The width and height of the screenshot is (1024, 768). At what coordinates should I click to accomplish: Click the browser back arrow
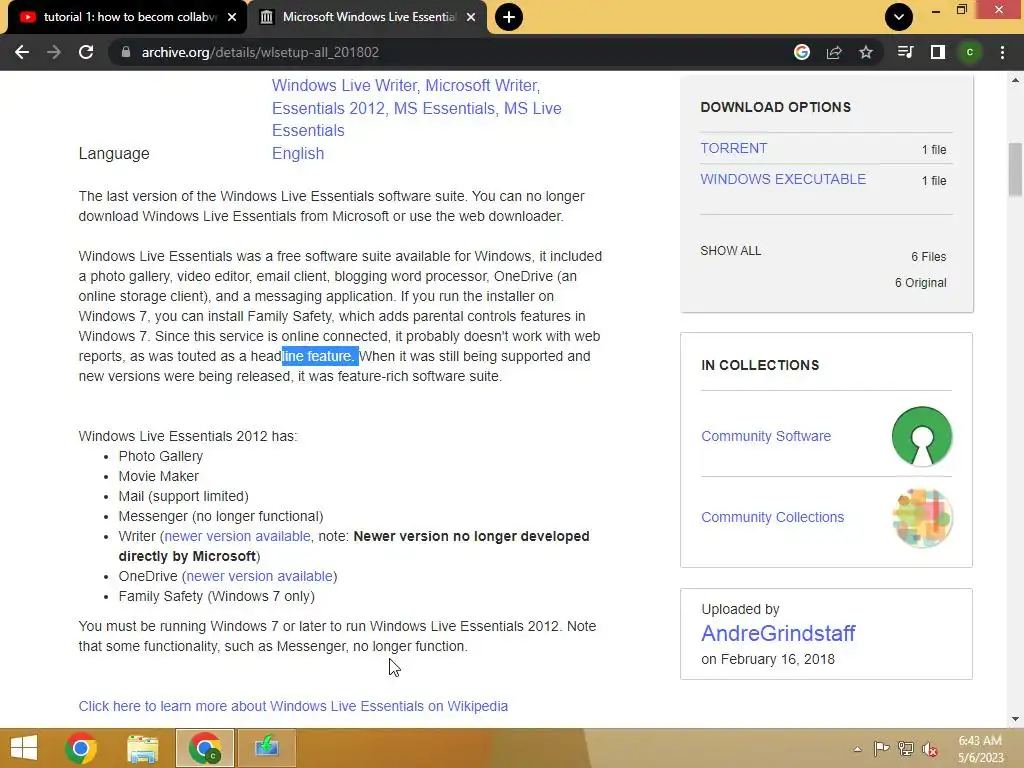(22, 52)
